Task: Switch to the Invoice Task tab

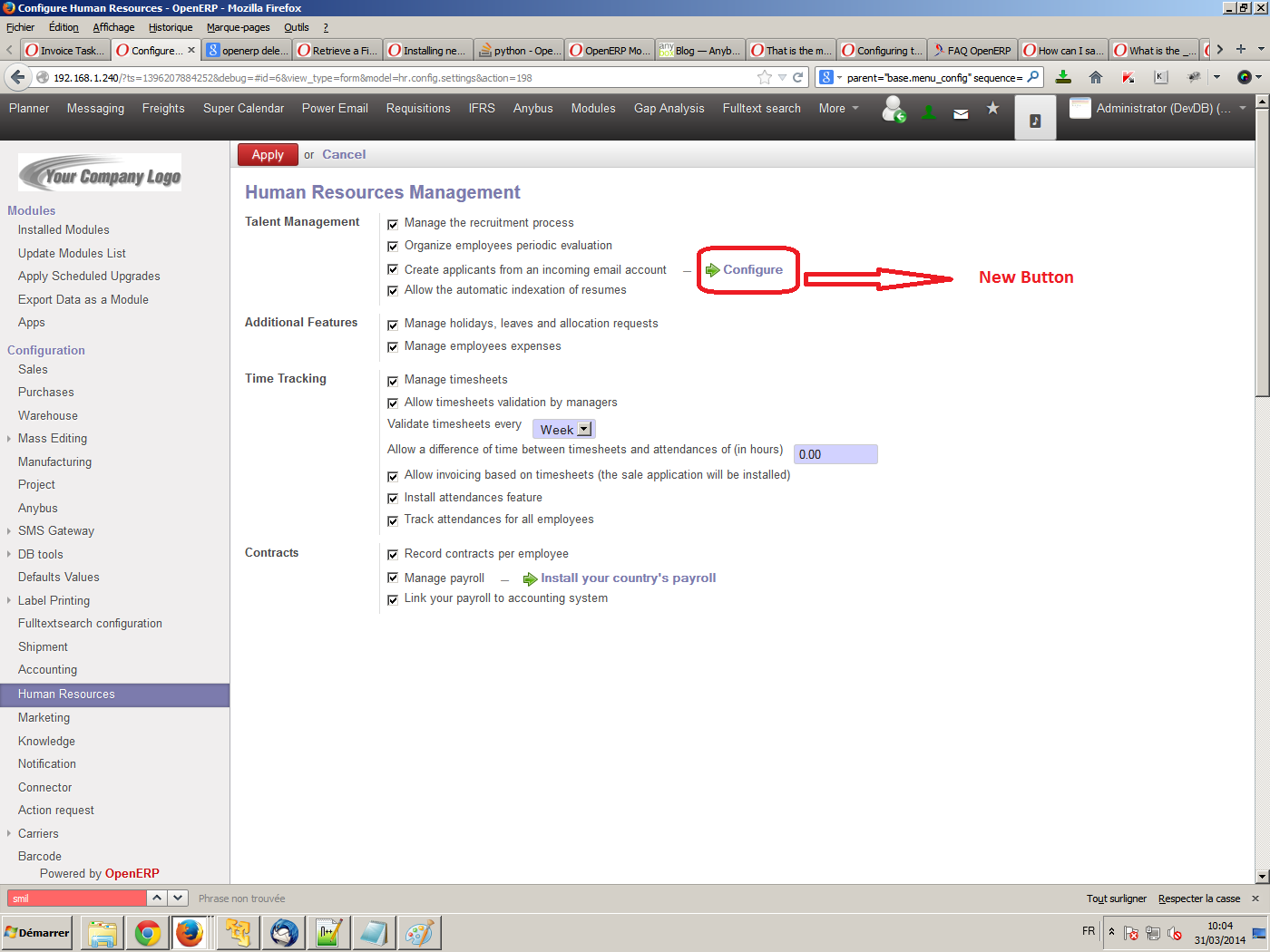Action: [x=65, y=50]
